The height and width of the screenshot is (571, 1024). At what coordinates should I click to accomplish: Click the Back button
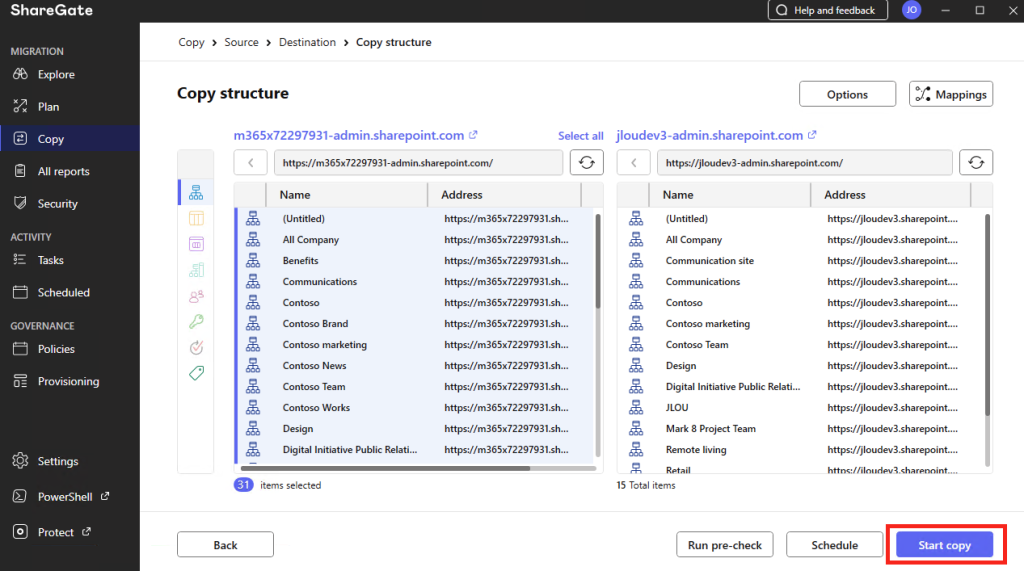coord(225,544)
